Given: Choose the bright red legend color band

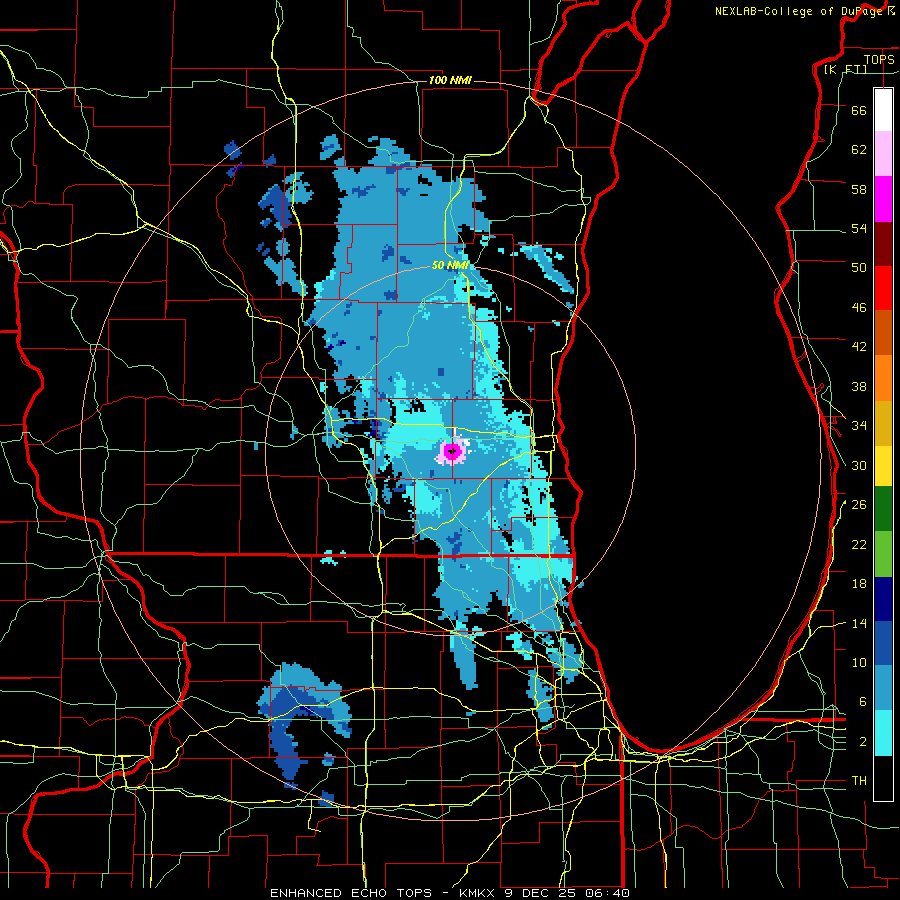Looking at the screenshot, I should [883, 288].
